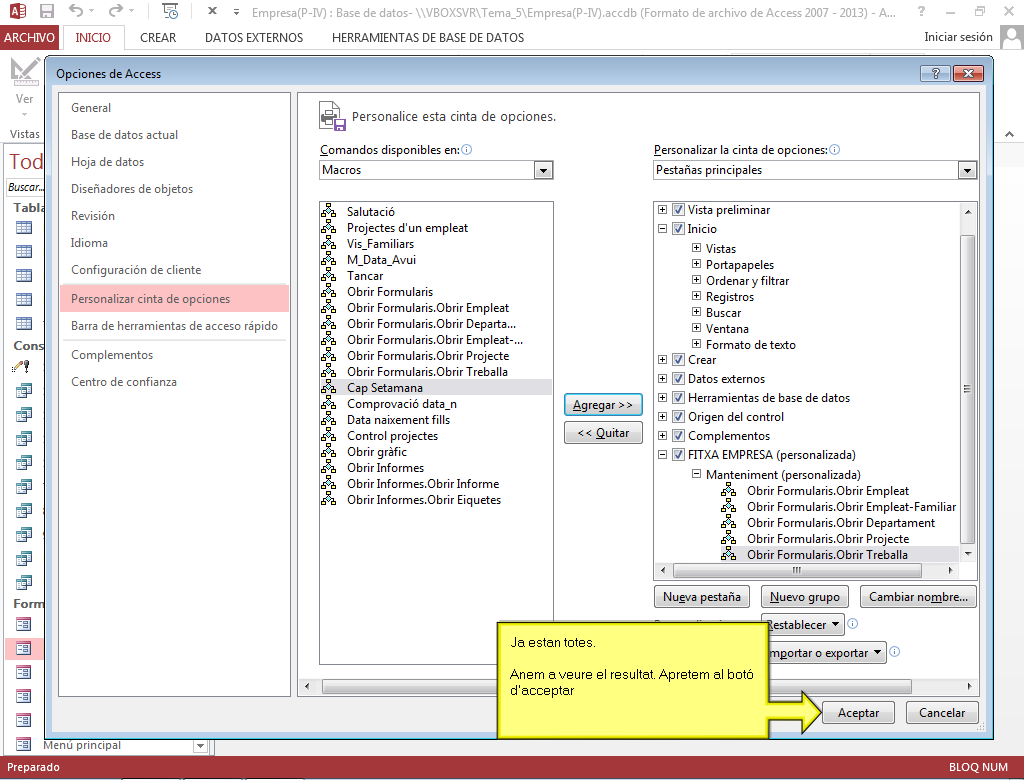
Task: Click macro icon beside Salutació
Action: coord(328,211)
